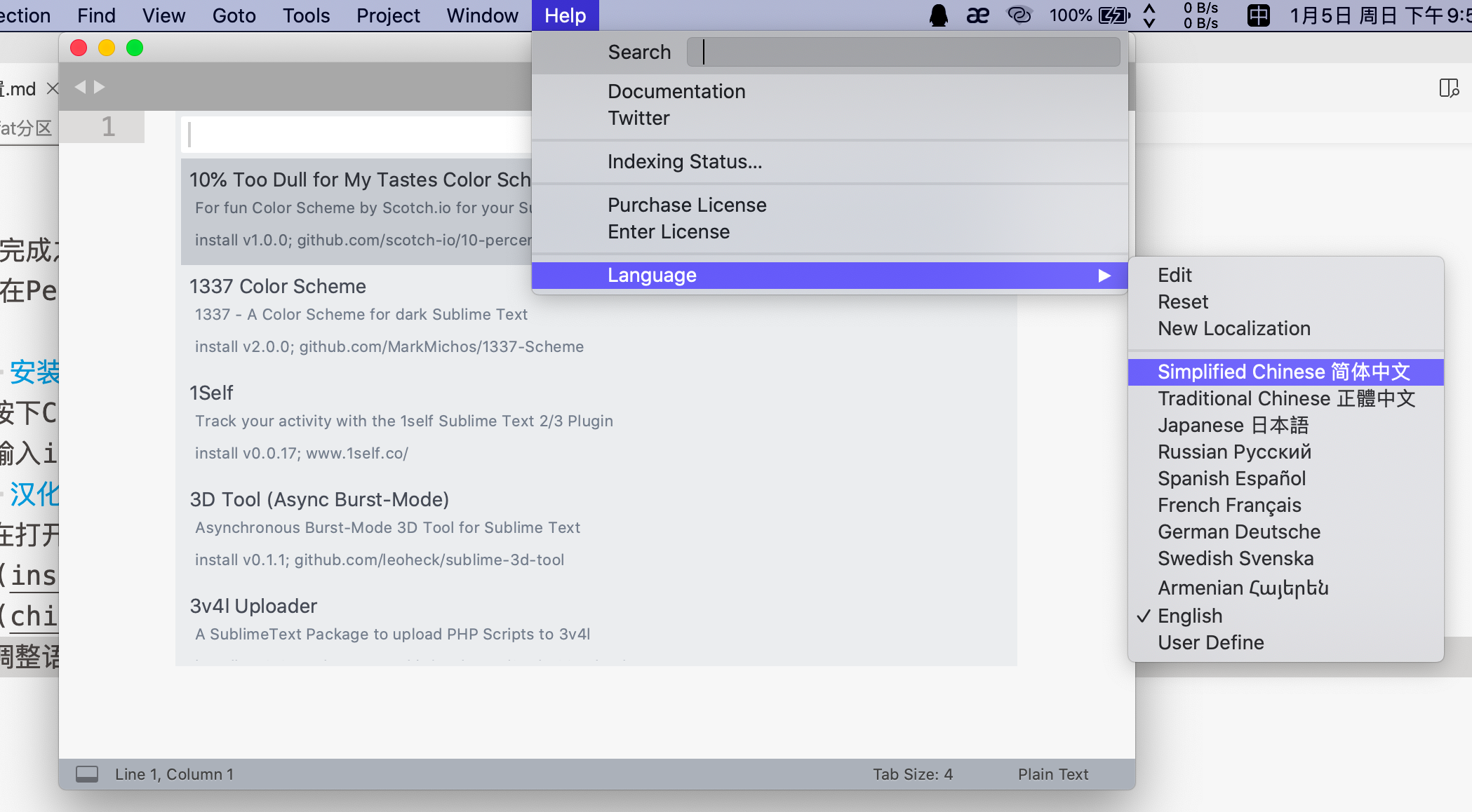Open the View menu

(x=163, y=15)
